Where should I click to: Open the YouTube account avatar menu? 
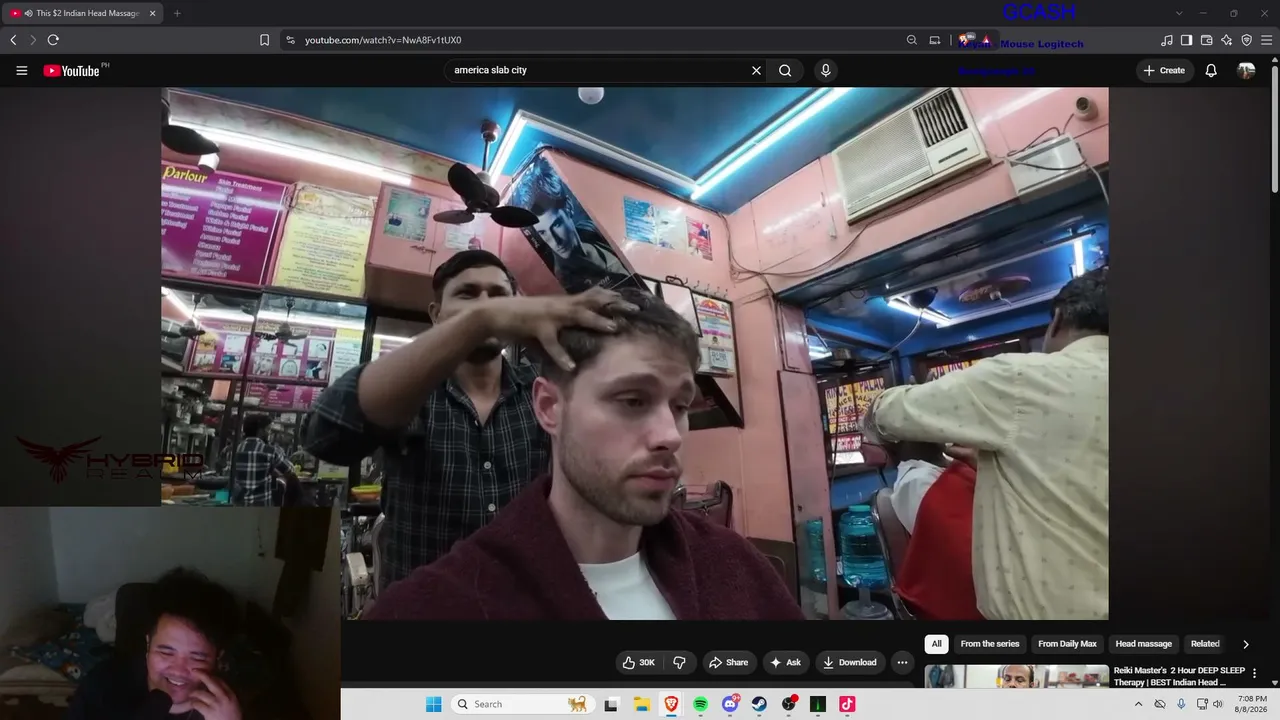tap(1246, 71)
